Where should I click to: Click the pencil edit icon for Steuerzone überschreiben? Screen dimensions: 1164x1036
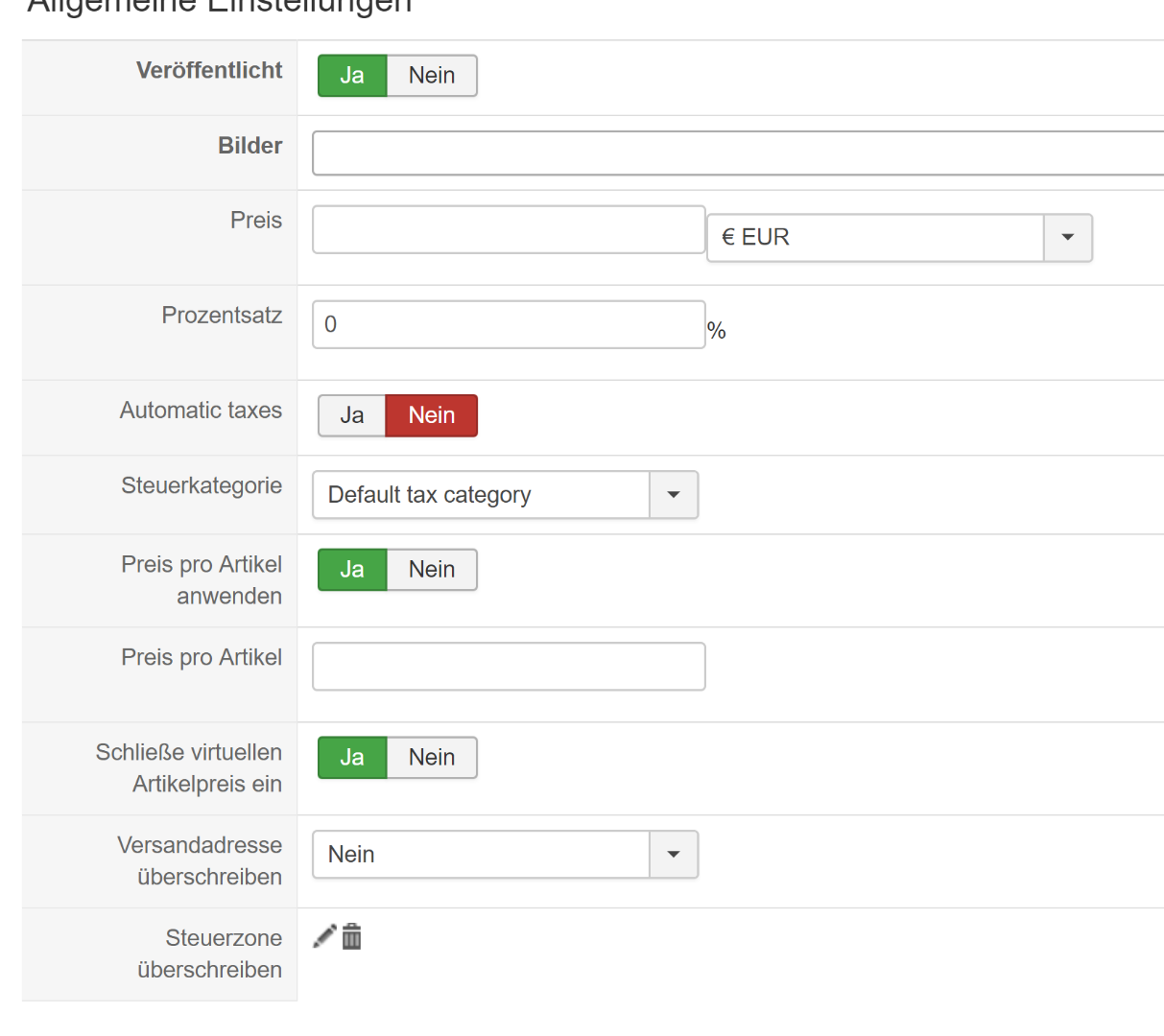[324, 936]
